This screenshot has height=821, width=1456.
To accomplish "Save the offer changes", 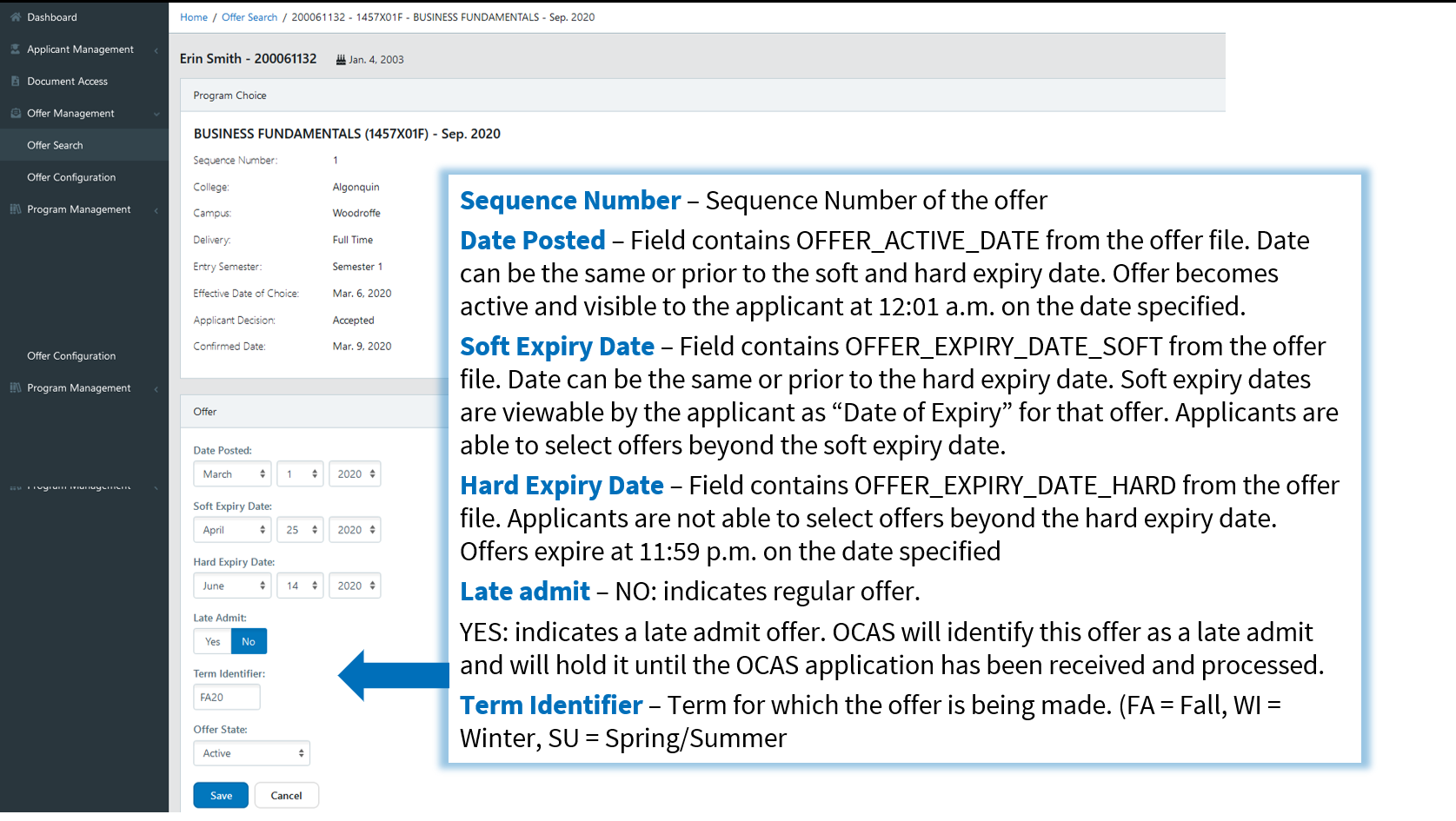I will [221, 795].
